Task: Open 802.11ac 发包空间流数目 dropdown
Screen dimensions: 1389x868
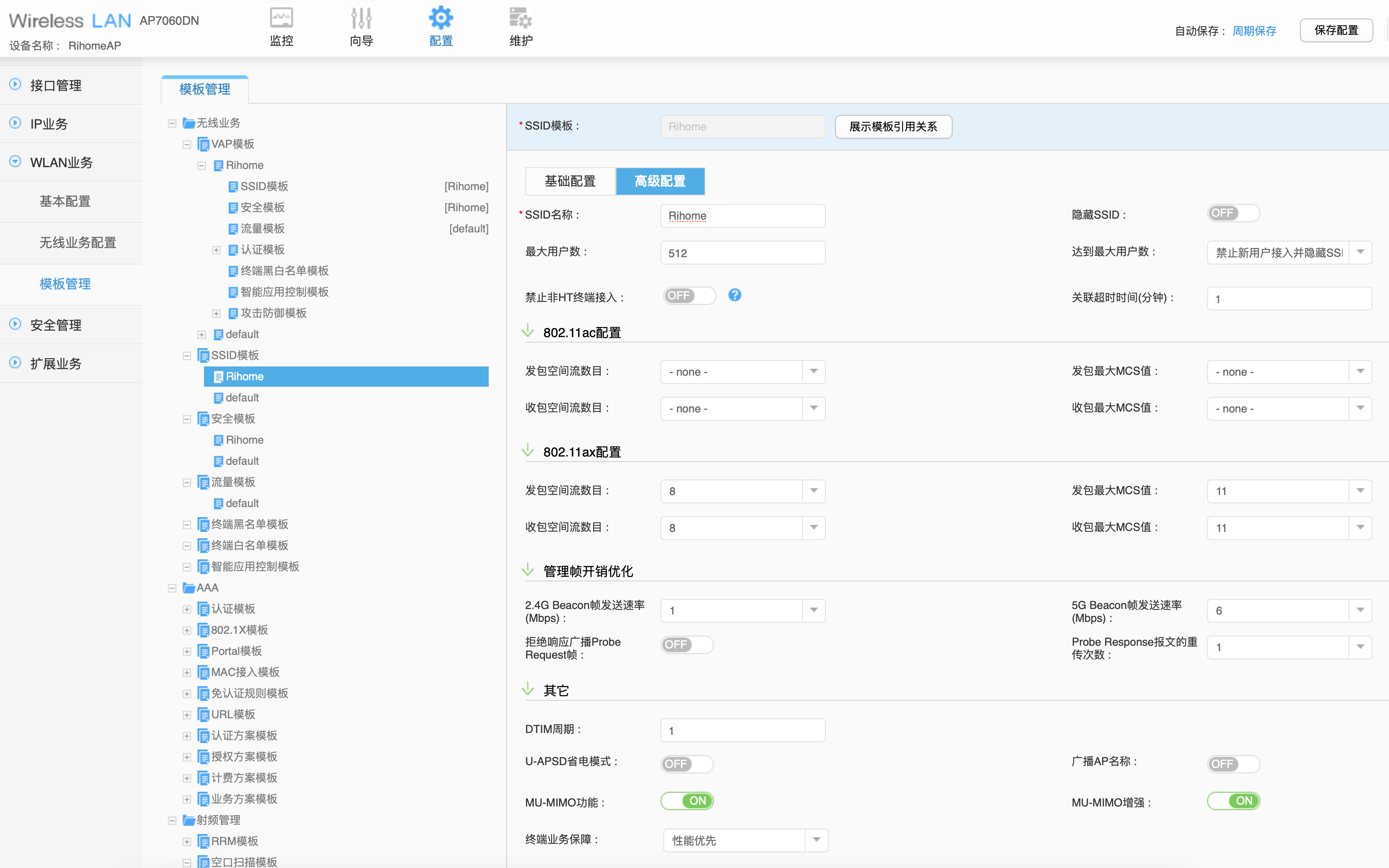Action: pyautogui.click(x=743, y=372)
